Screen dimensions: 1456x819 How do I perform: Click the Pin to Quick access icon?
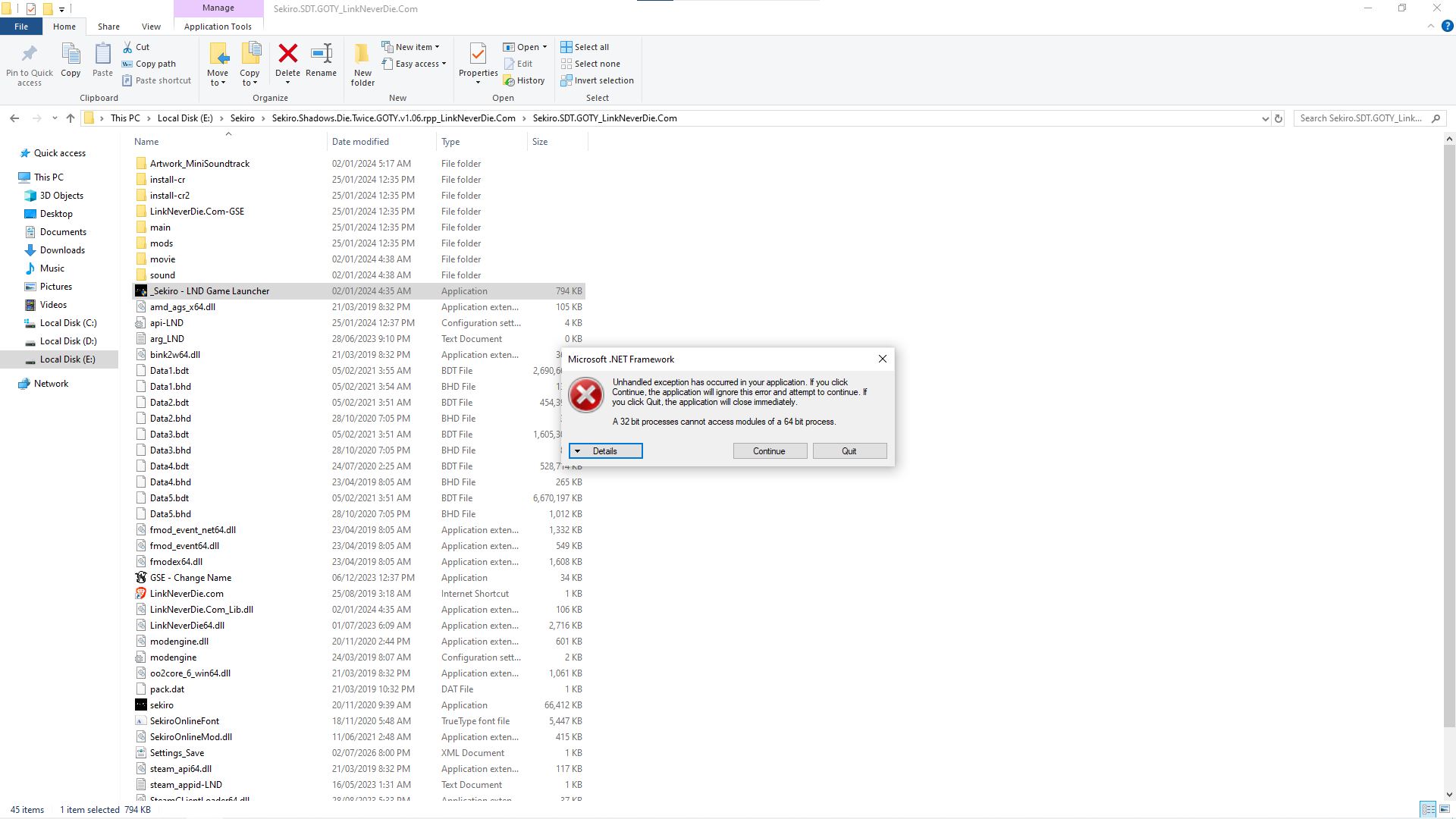click(29, 55)
